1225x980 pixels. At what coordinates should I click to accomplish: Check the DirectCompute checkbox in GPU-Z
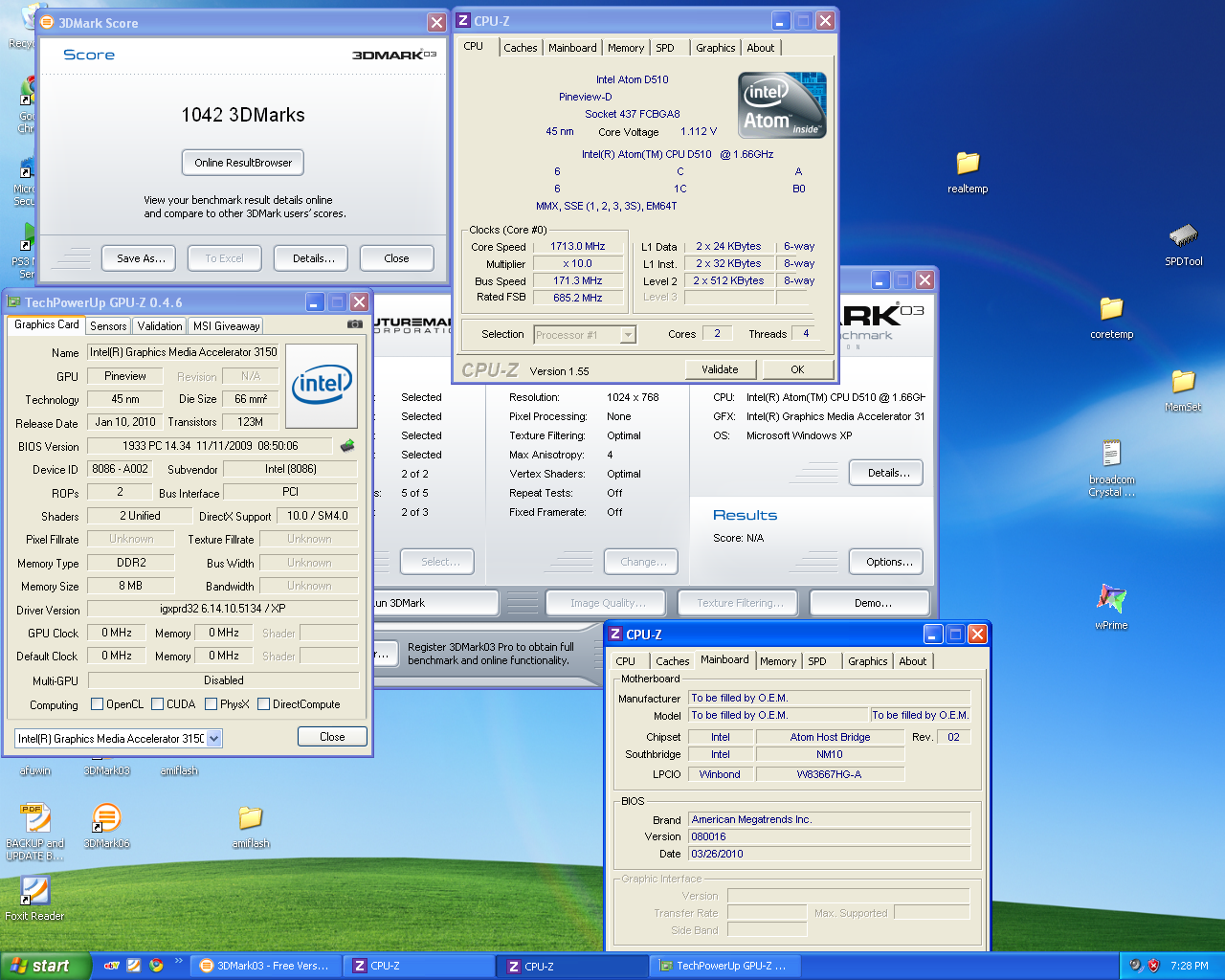coord(263,704)
